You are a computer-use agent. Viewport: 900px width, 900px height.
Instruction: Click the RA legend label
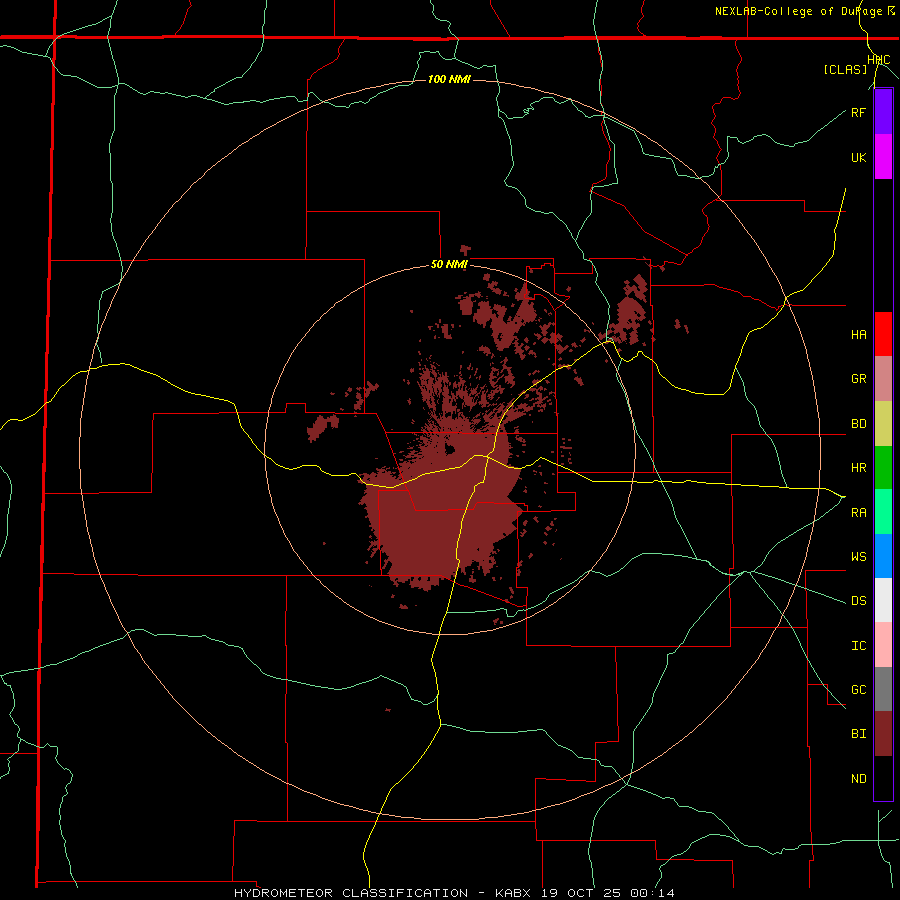[x=858, y=513]
